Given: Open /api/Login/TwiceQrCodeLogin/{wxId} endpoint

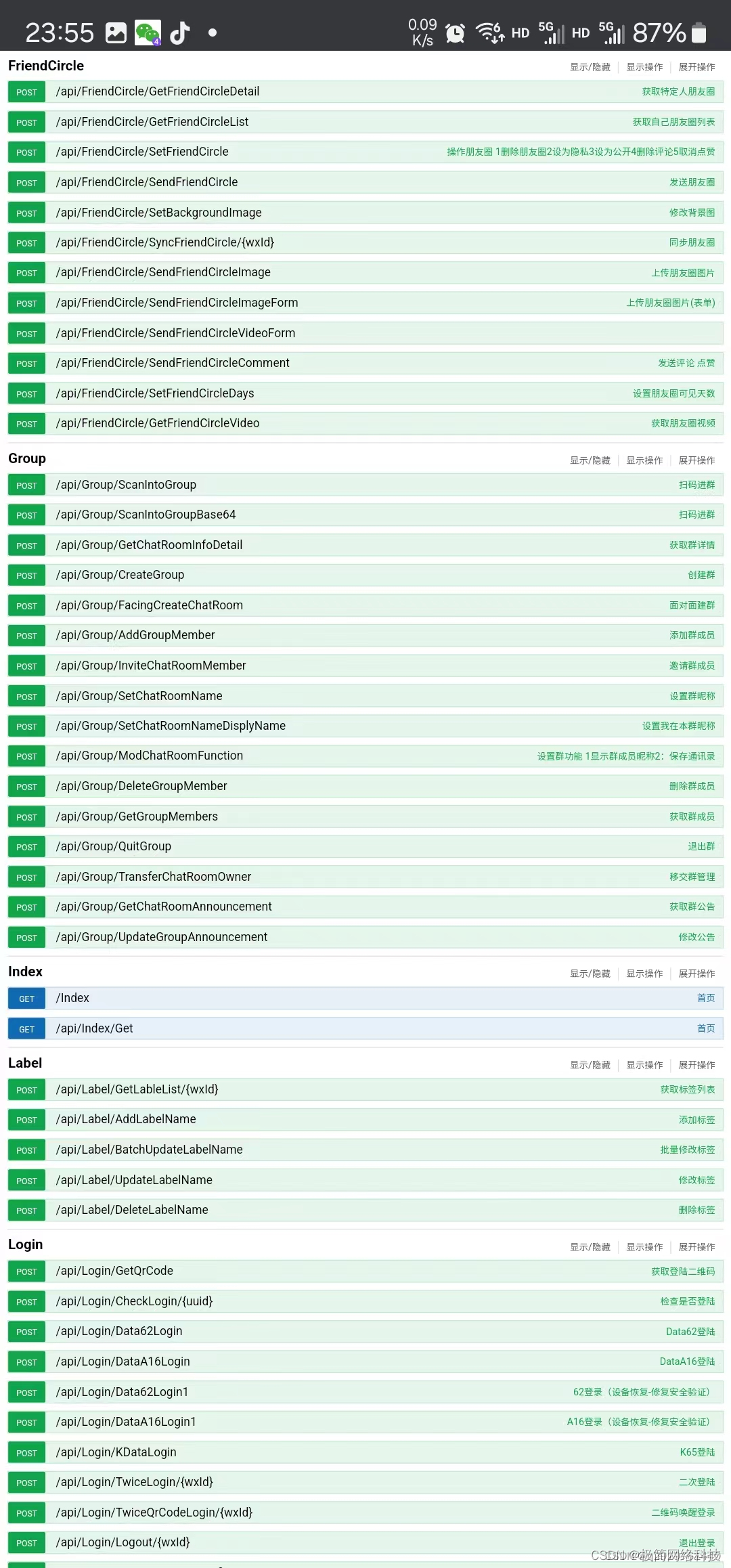Looking at the screenshot, I should point(365,1513).
